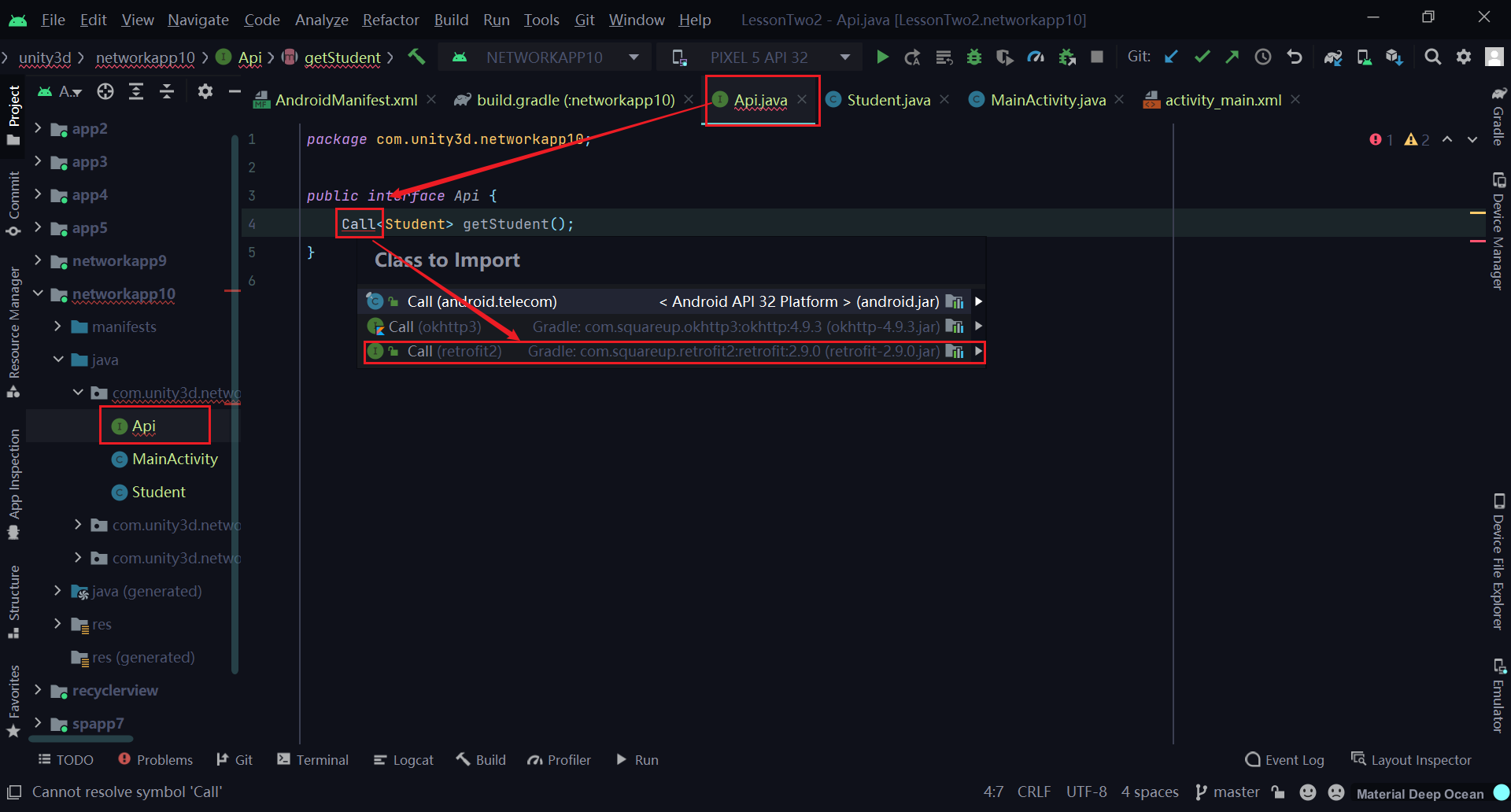The image size is (1511, 812).
Task: Click the happy face feedback icon
Action: [x=1308, y=792]
